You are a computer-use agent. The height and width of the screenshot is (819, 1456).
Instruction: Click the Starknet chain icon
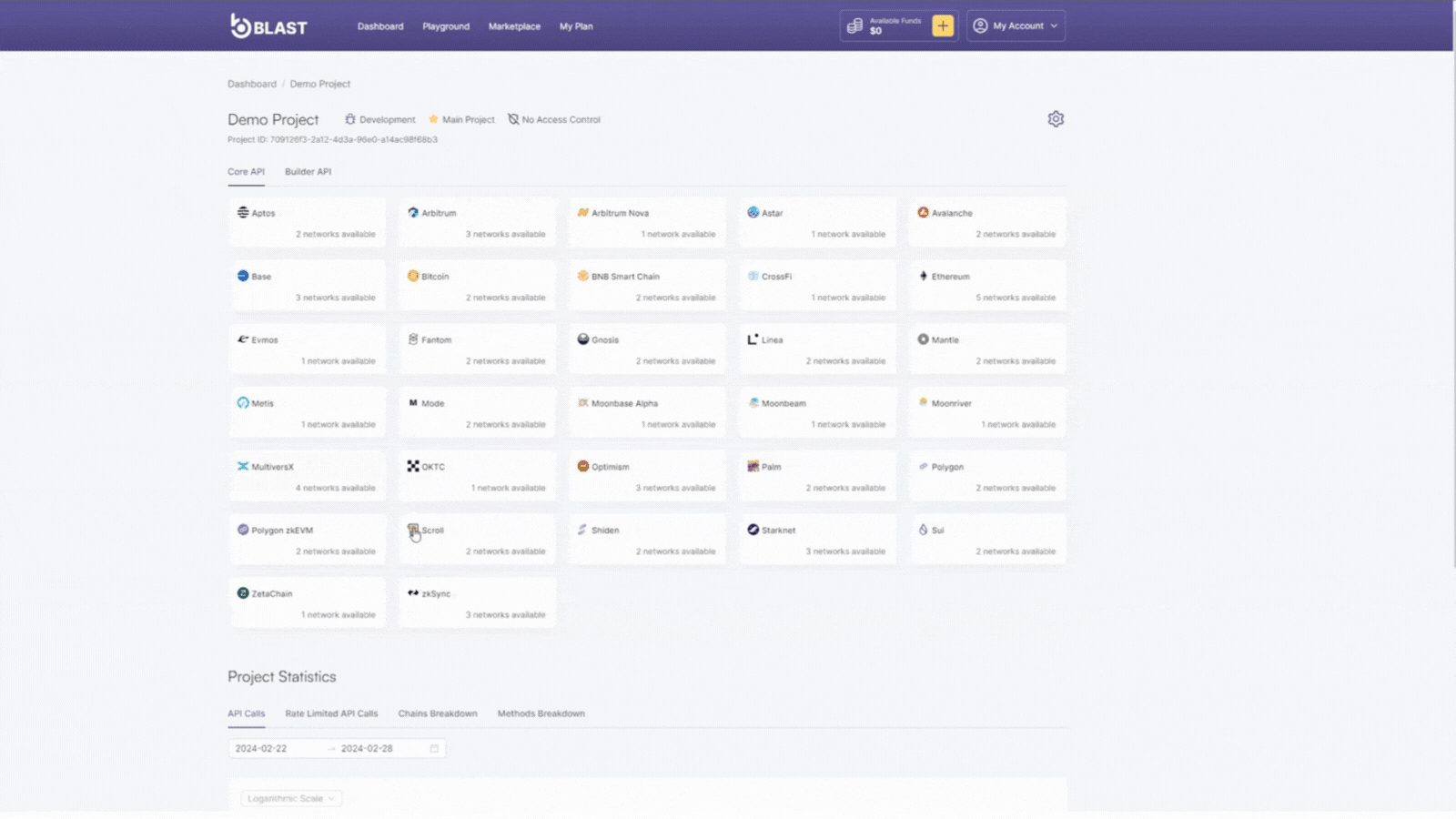753,530
